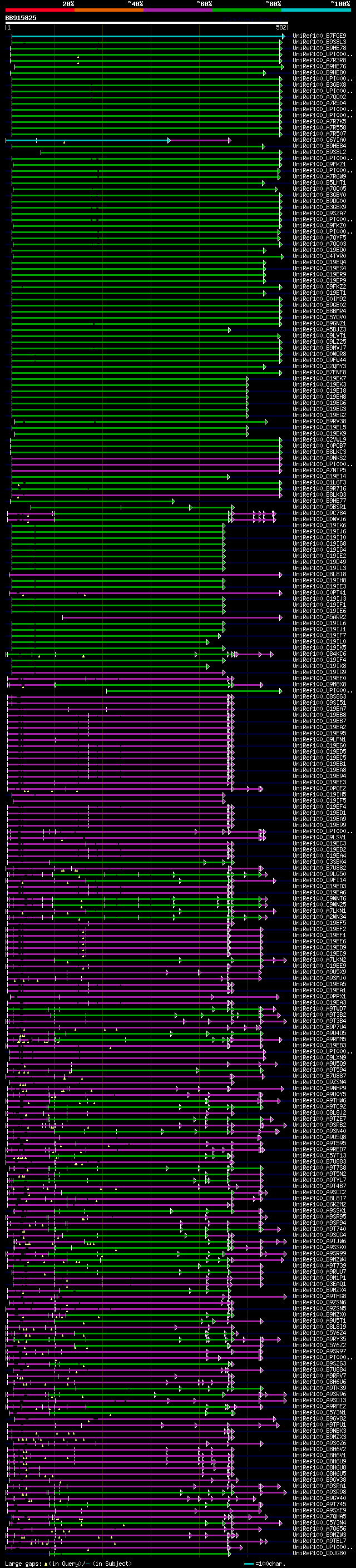Screen dimensions: 356x1568
Task: Click hit label UniRef100_Q6YIA0
Action: click(x=319, y=140)
